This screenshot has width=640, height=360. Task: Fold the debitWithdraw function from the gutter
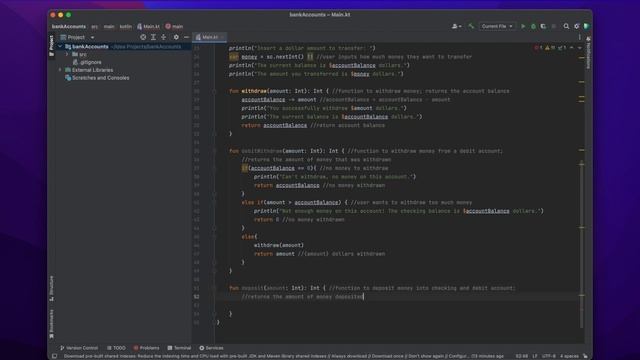point(213,151)
